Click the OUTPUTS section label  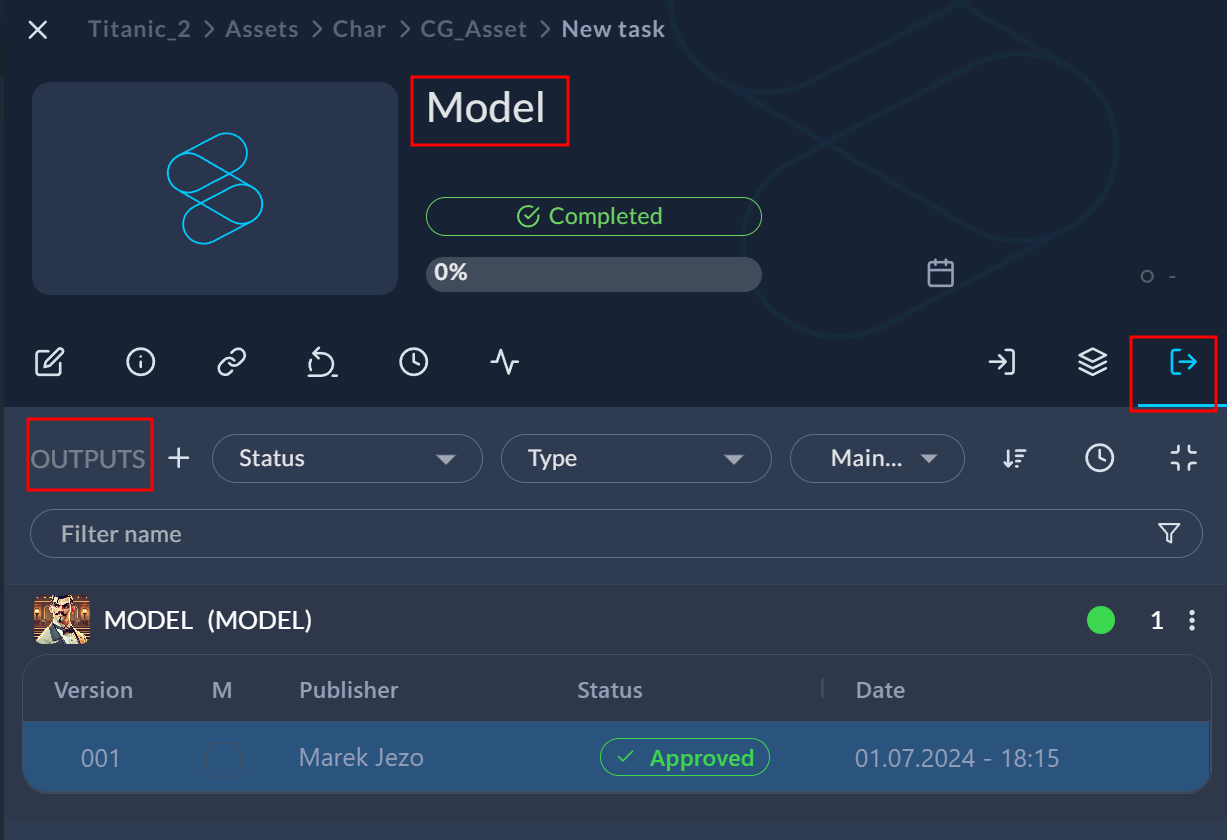[88, 459]
